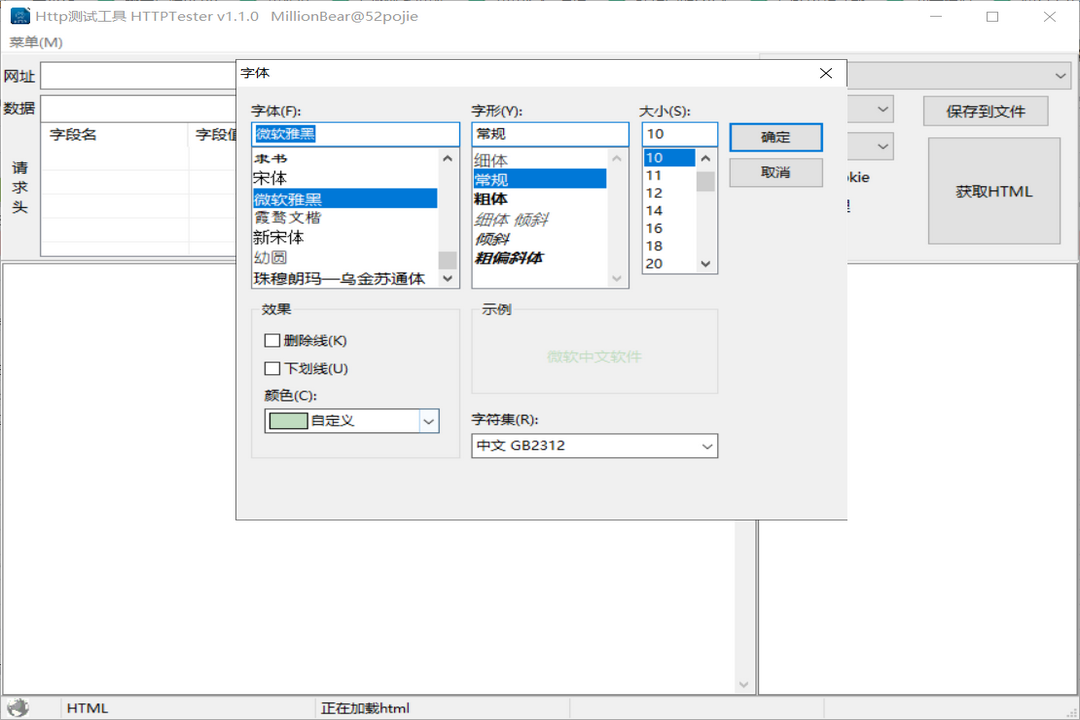Click the HTTPTester application icon in title bar
Image resolution: width=1080 pixels, height=720 pixels.
tap(22, 16)
